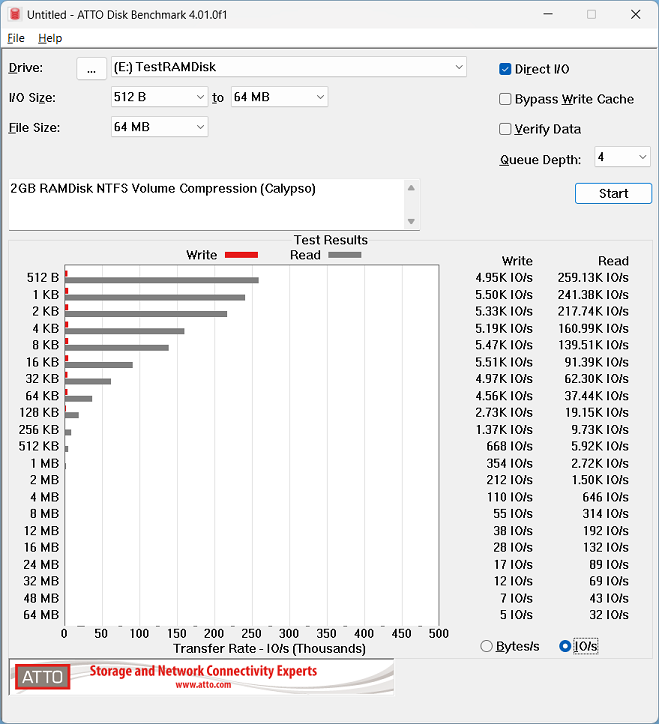This screenshot has width=659, height=724.
Task: Click the 16 KB row label
Action: 42,362
